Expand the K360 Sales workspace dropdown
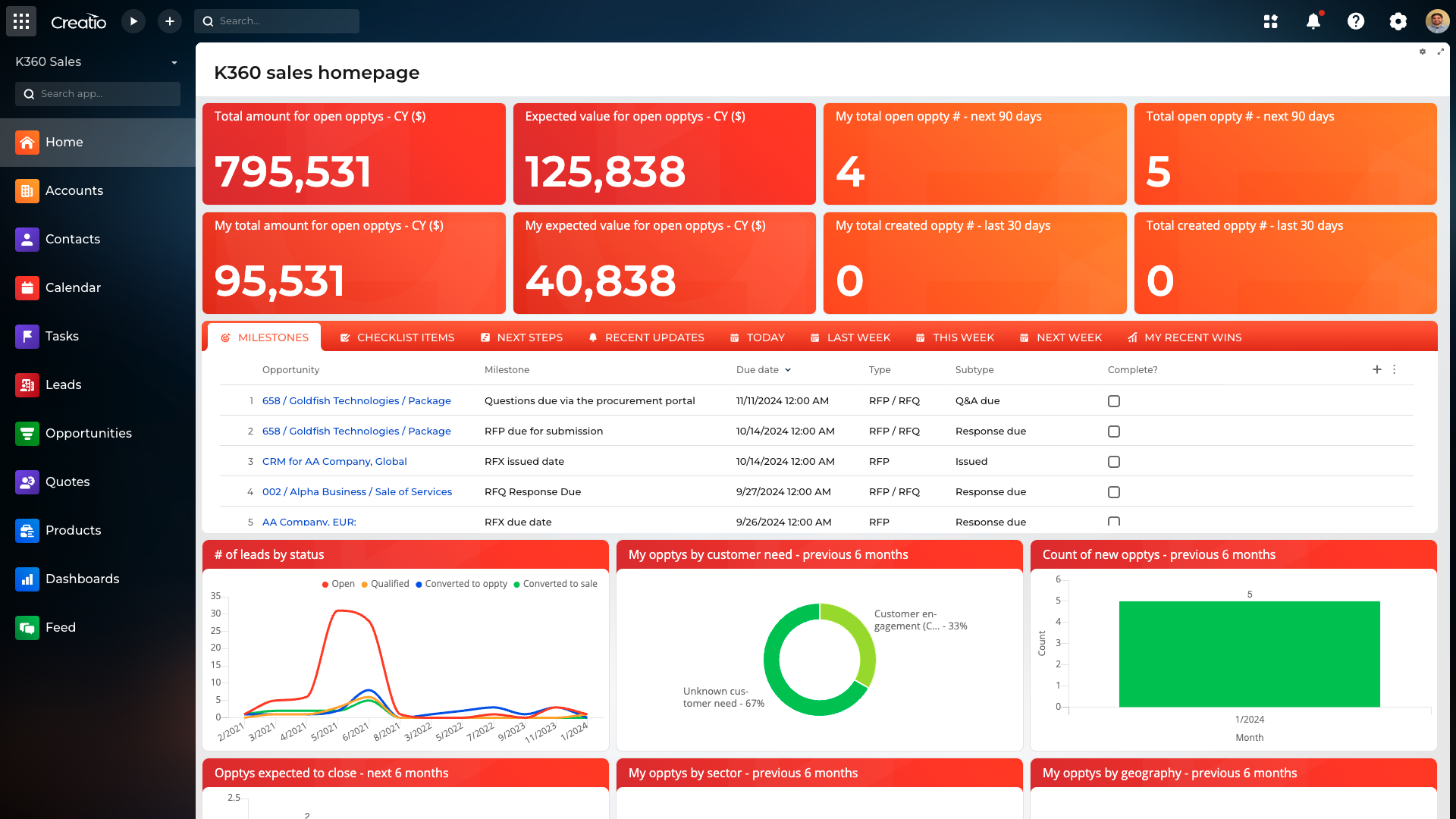 pos(174,62)
